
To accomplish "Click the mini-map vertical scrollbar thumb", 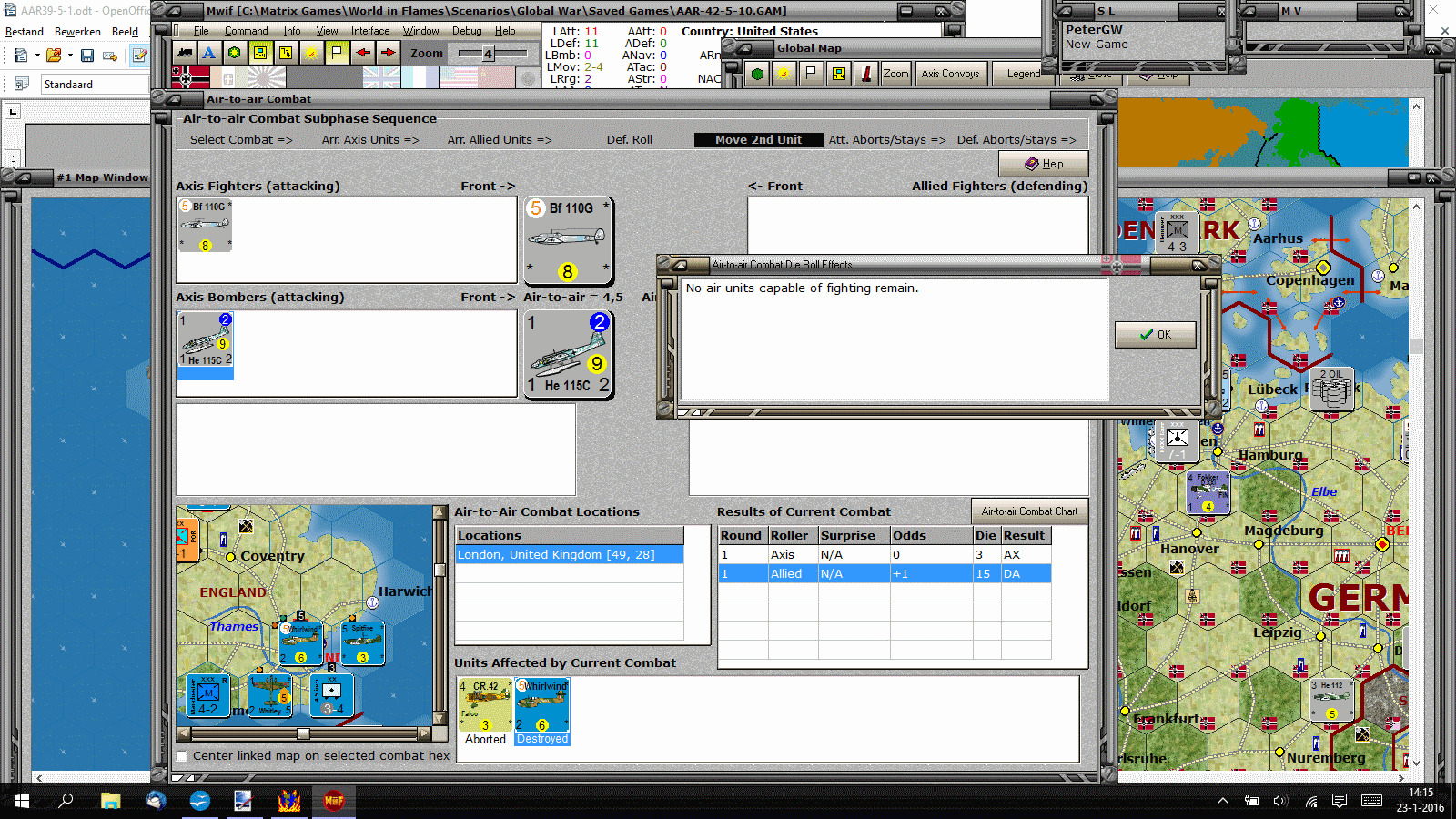I will (440, 571).
